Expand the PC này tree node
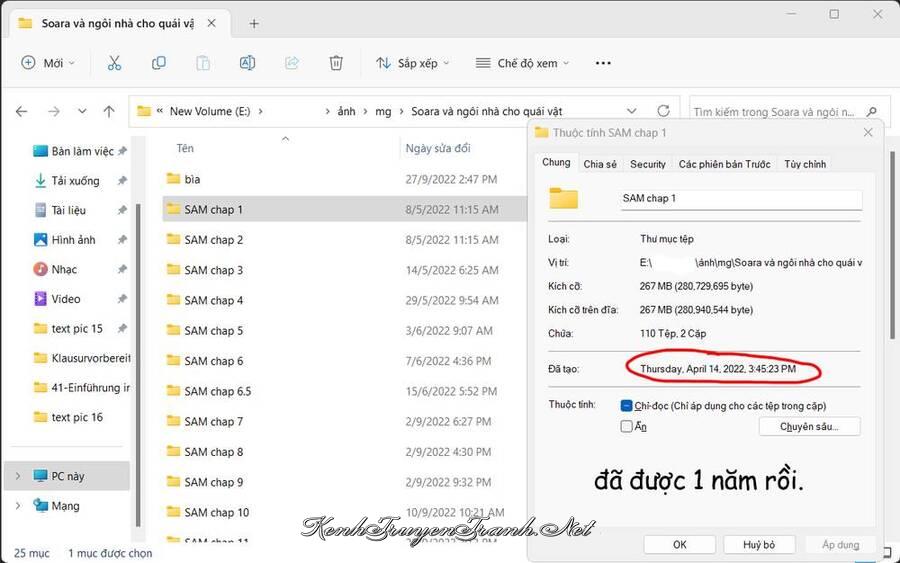The height and width of the screenshot is (563, 900). [x=18, y=476]
